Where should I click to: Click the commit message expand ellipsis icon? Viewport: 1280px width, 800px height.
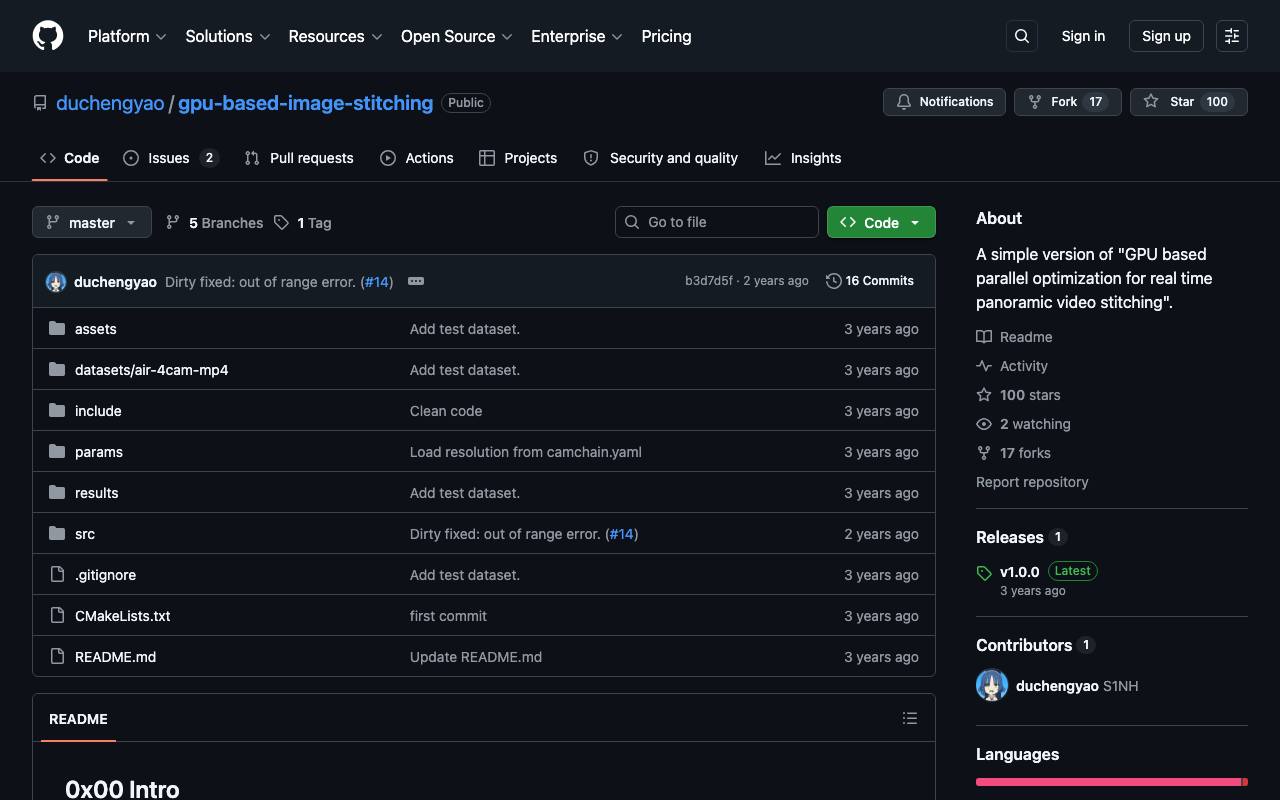(x=416, y=281)
